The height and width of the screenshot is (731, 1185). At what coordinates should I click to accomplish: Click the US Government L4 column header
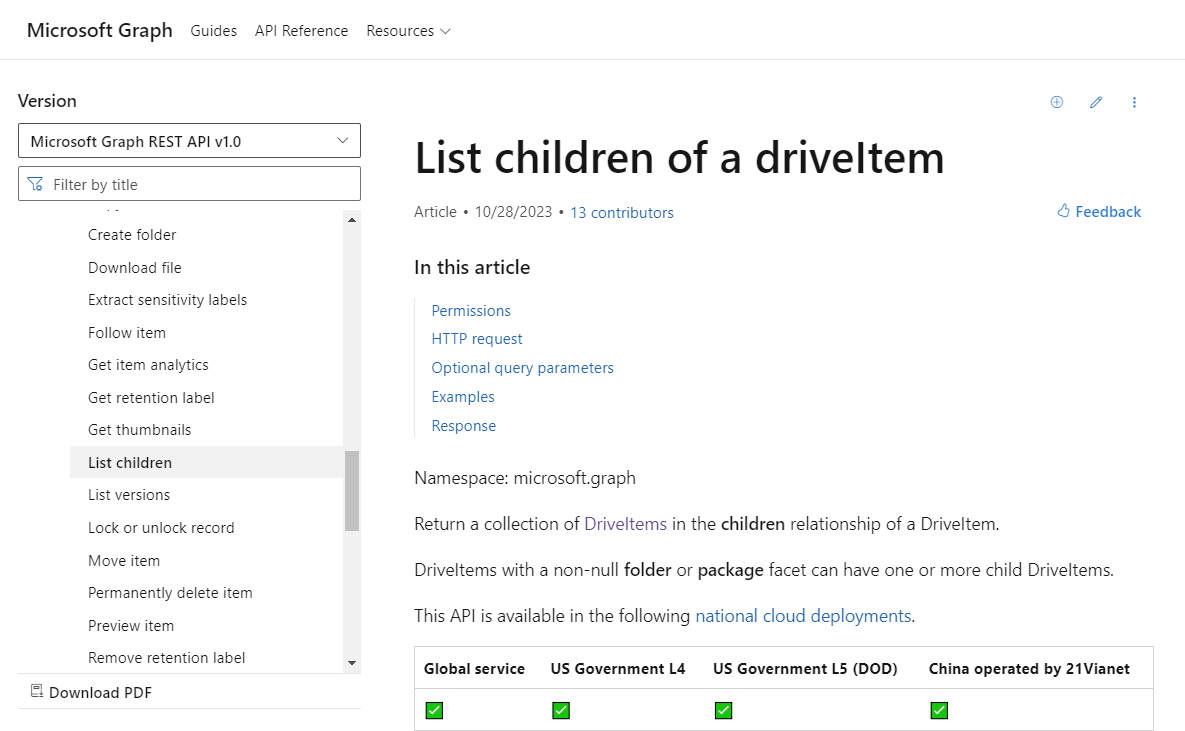(617, 668)
